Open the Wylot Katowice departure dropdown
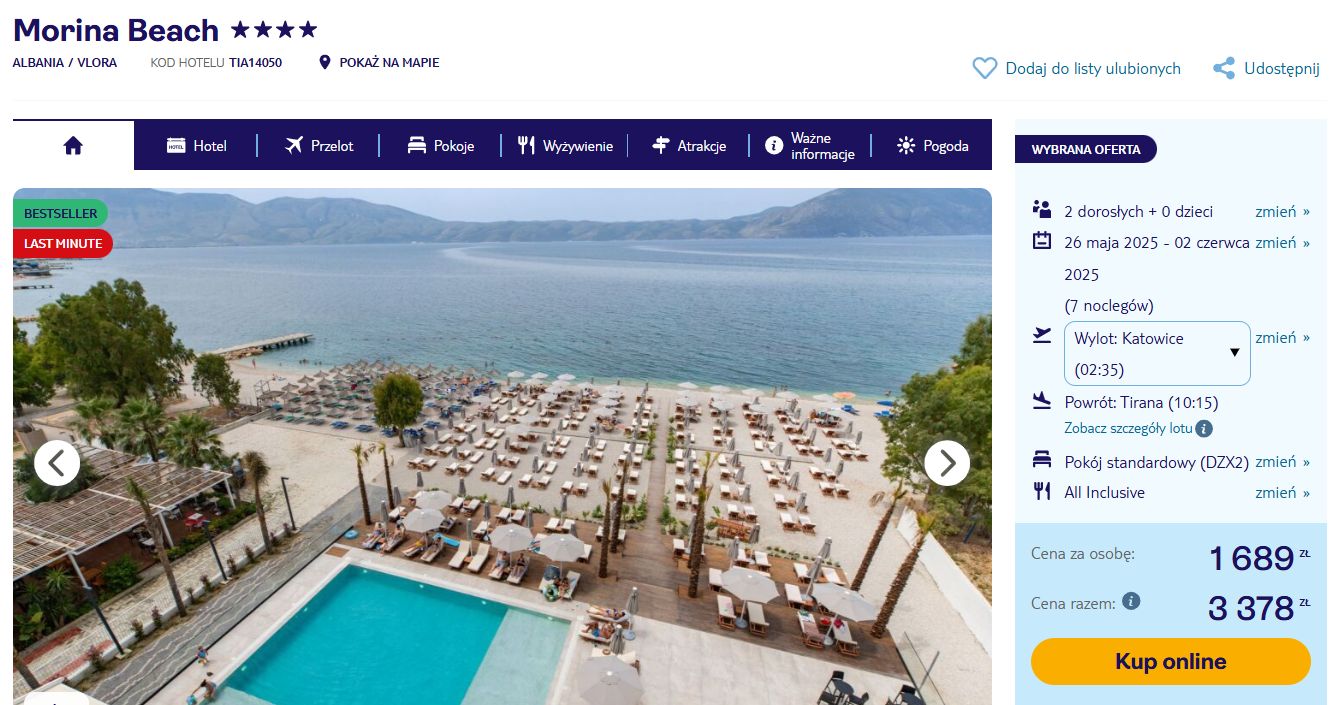Image resolution: width=1338 pixels, height=705 pixels. coord(1157,354)
